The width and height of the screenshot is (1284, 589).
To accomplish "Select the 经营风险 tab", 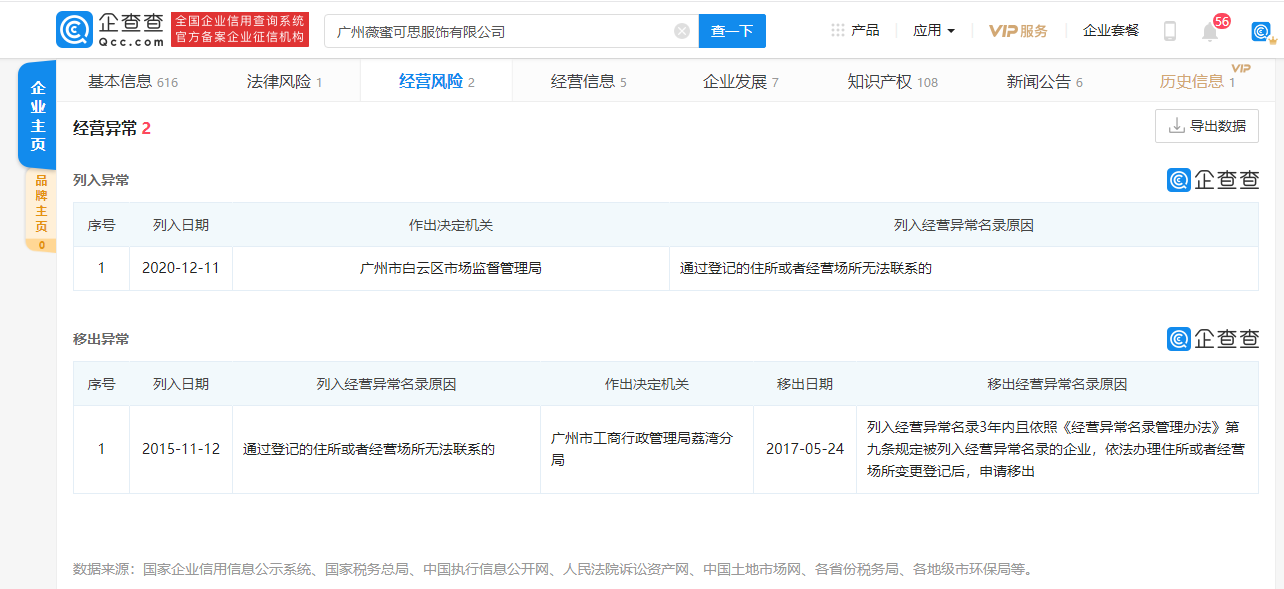I will pyautogui.click(x=436, y=82).
